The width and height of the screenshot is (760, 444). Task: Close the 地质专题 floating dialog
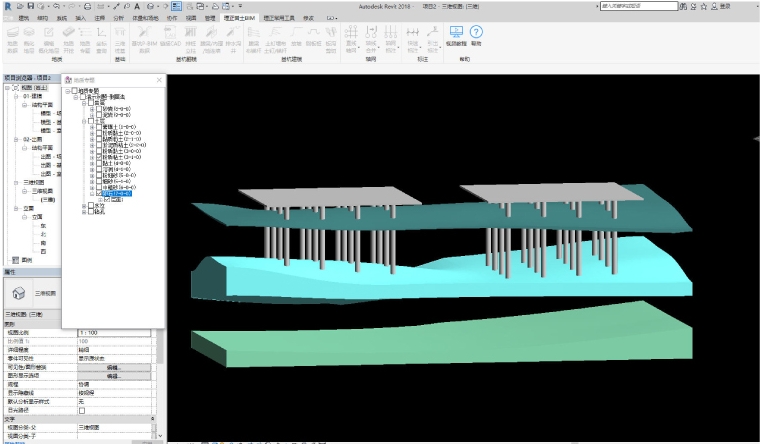158,79
